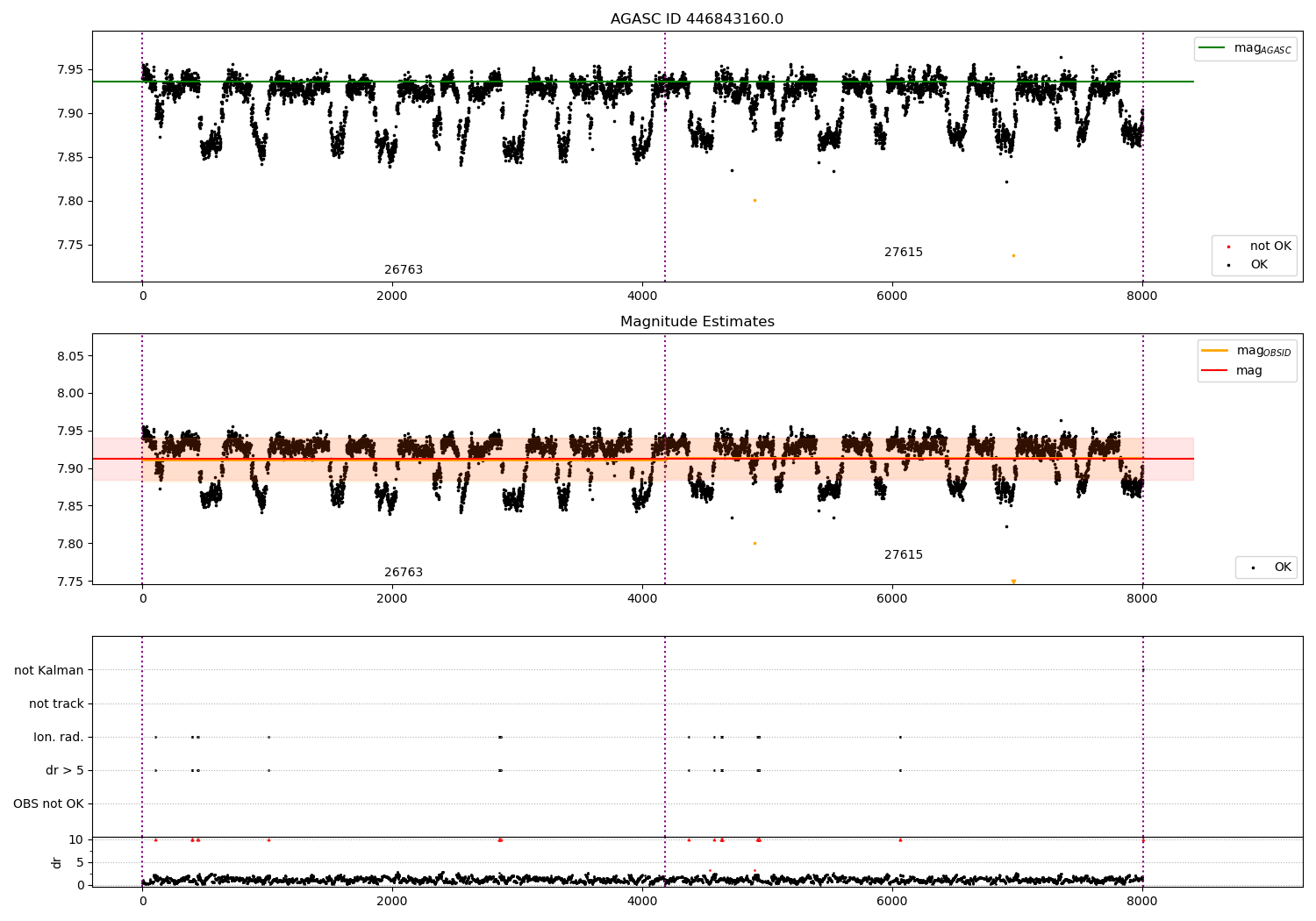Click the 'not Kalman' axis label
This screenshot has height=921, width=1316.
point(49,670)
